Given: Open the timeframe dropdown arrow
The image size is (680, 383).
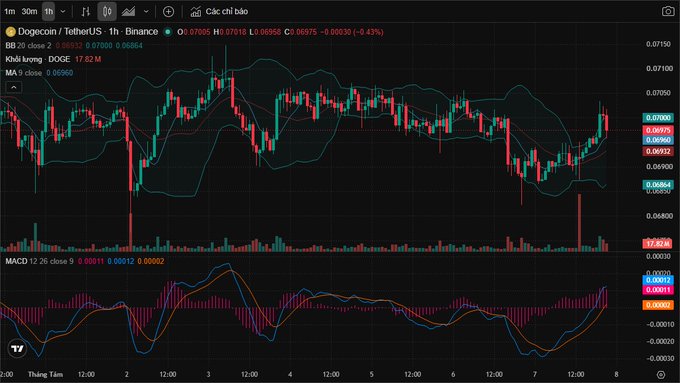Looking at the screenshot, I should point(63,12).
